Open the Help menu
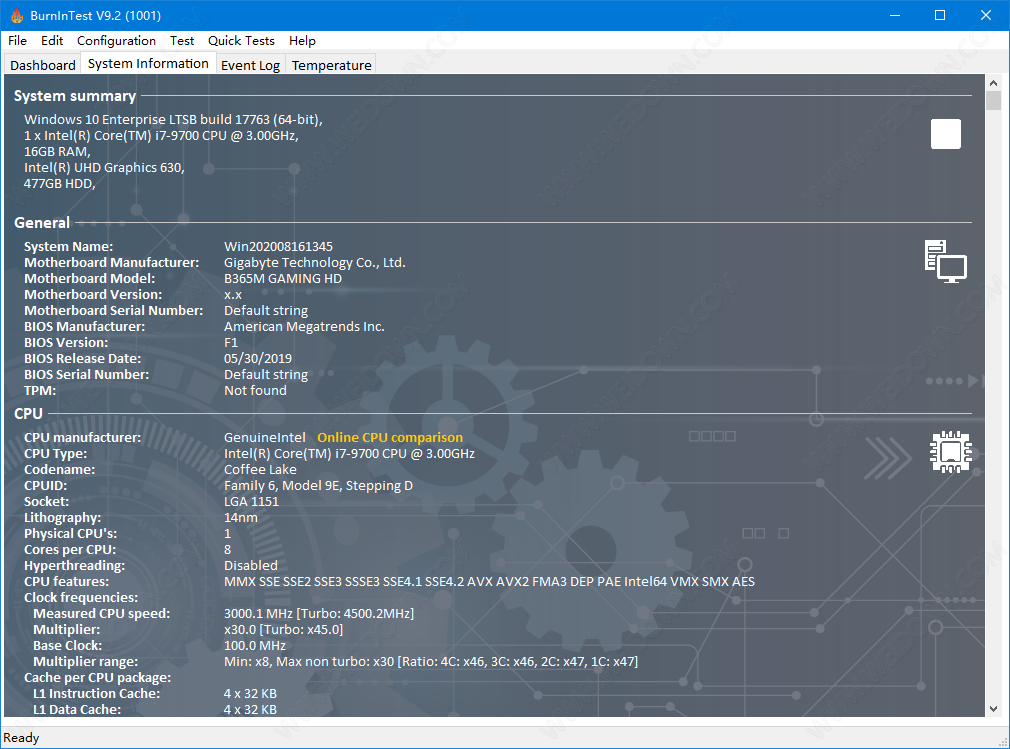Image resolution: width=1010 pixels, height=749 pixels. pos(302,41)
